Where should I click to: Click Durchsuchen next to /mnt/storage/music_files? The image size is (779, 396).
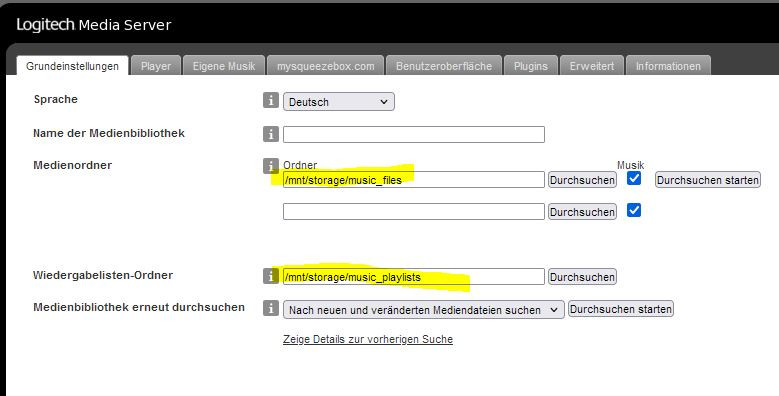point(582,180)
